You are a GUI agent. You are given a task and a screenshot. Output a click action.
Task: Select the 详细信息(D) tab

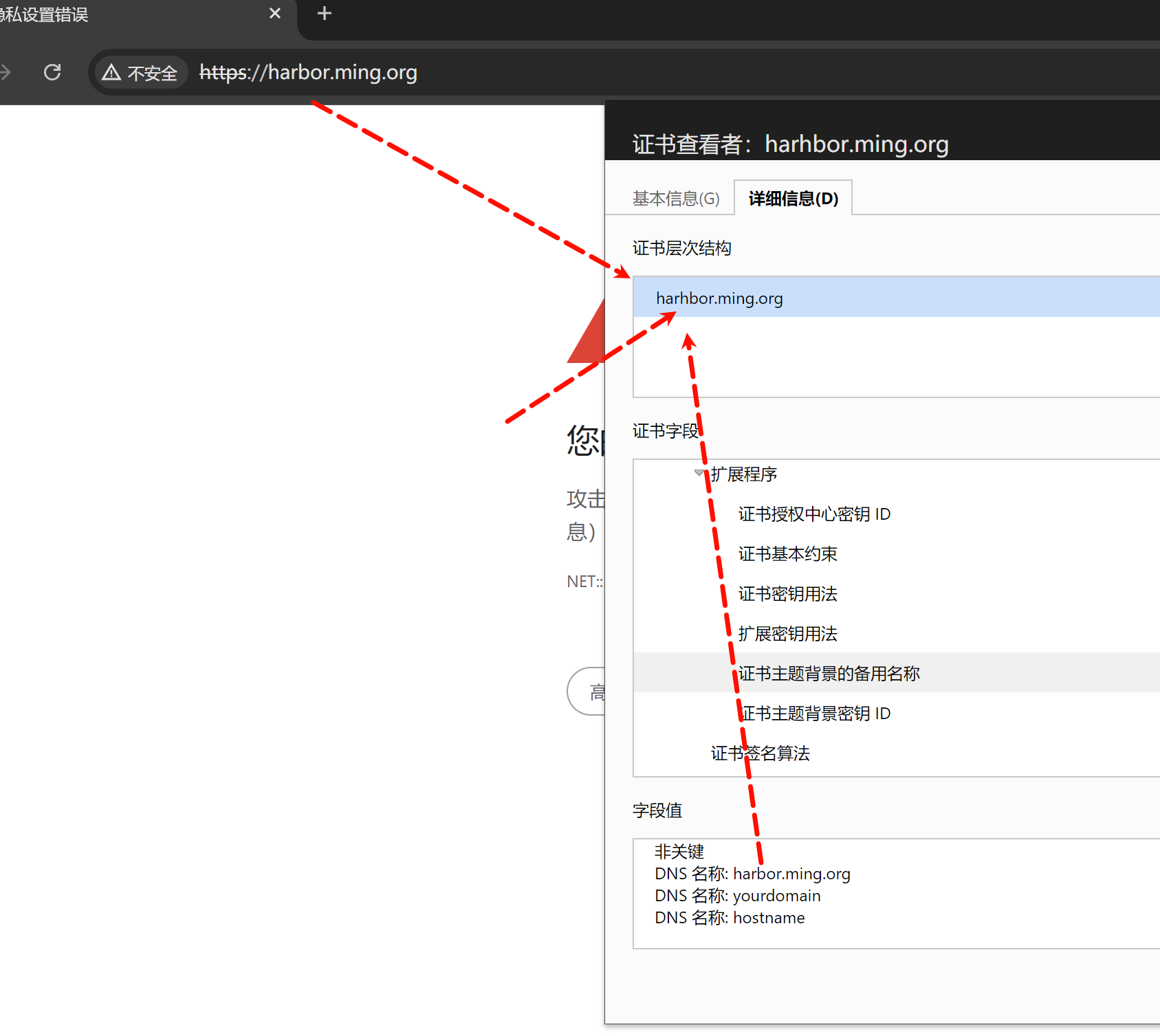(793, 199)
